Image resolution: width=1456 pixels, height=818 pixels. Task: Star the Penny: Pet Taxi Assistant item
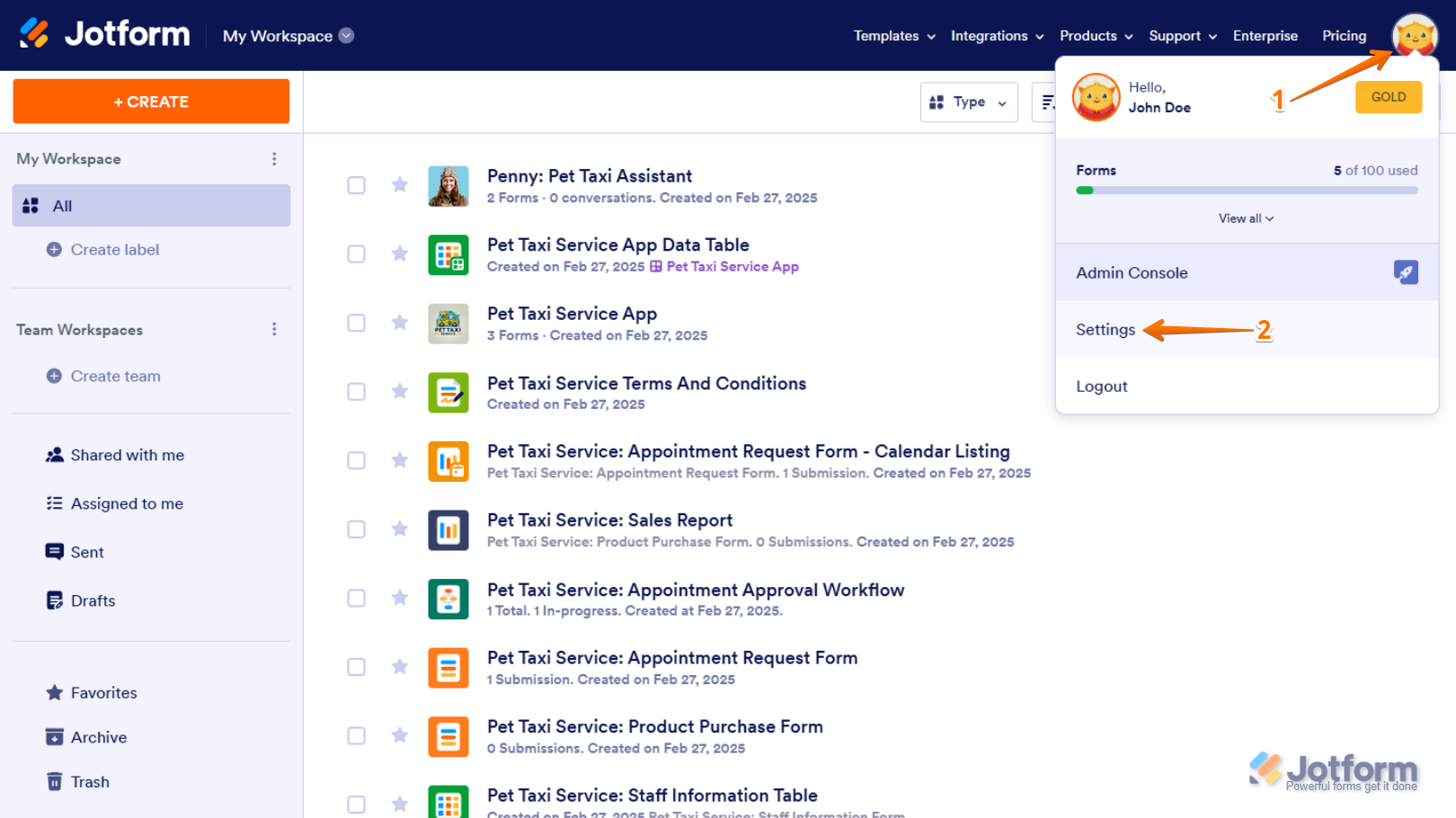400,185
